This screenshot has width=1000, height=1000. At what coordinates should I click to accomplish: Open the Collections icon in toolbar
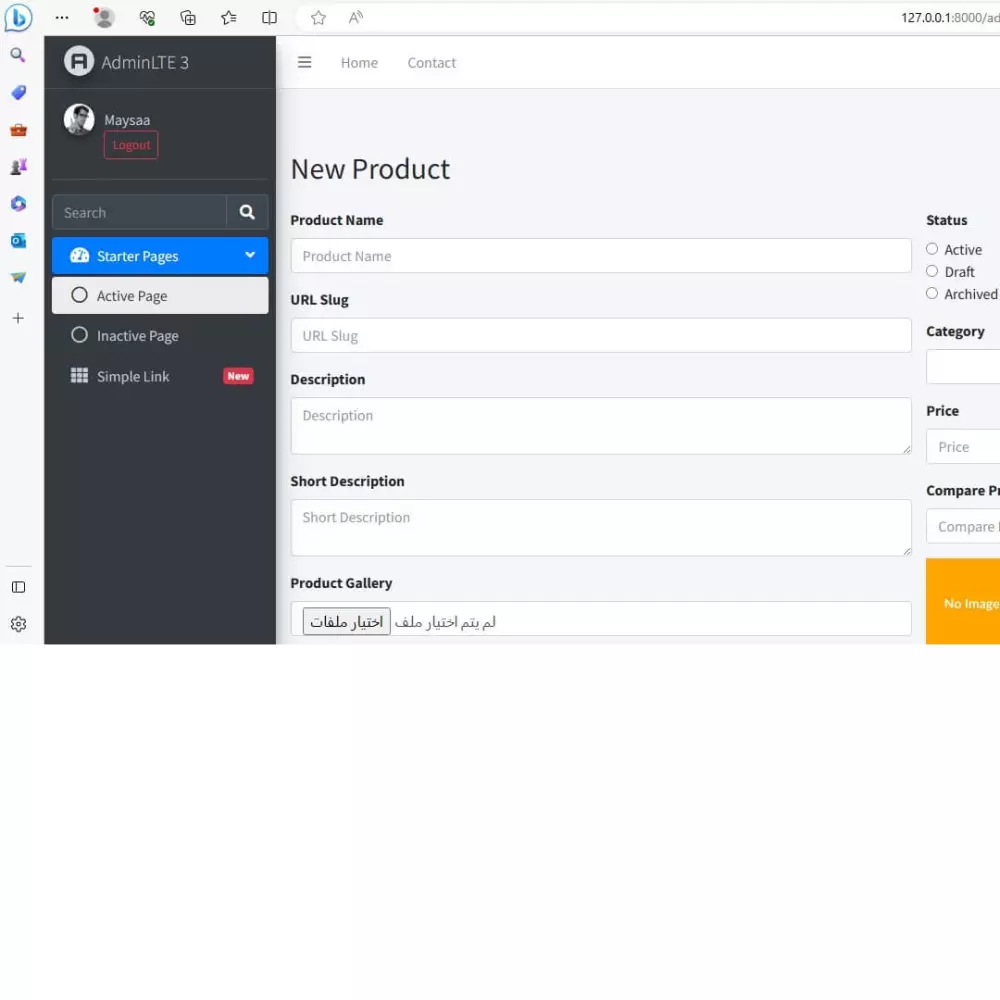pos(188,18)
